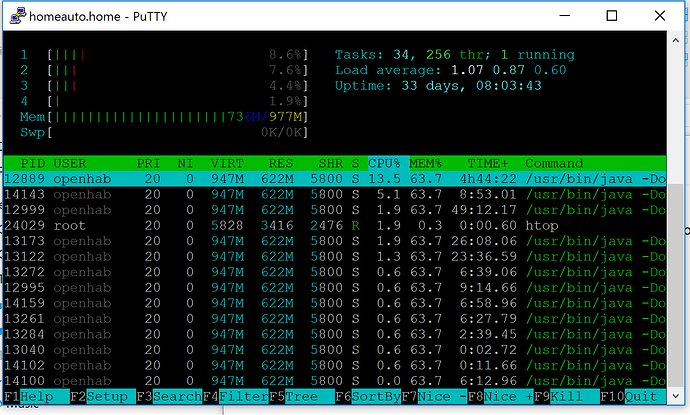Viewport: 690px width, 415px height.
Task: Click the TIME+ column header
Action: click(488, 162)
